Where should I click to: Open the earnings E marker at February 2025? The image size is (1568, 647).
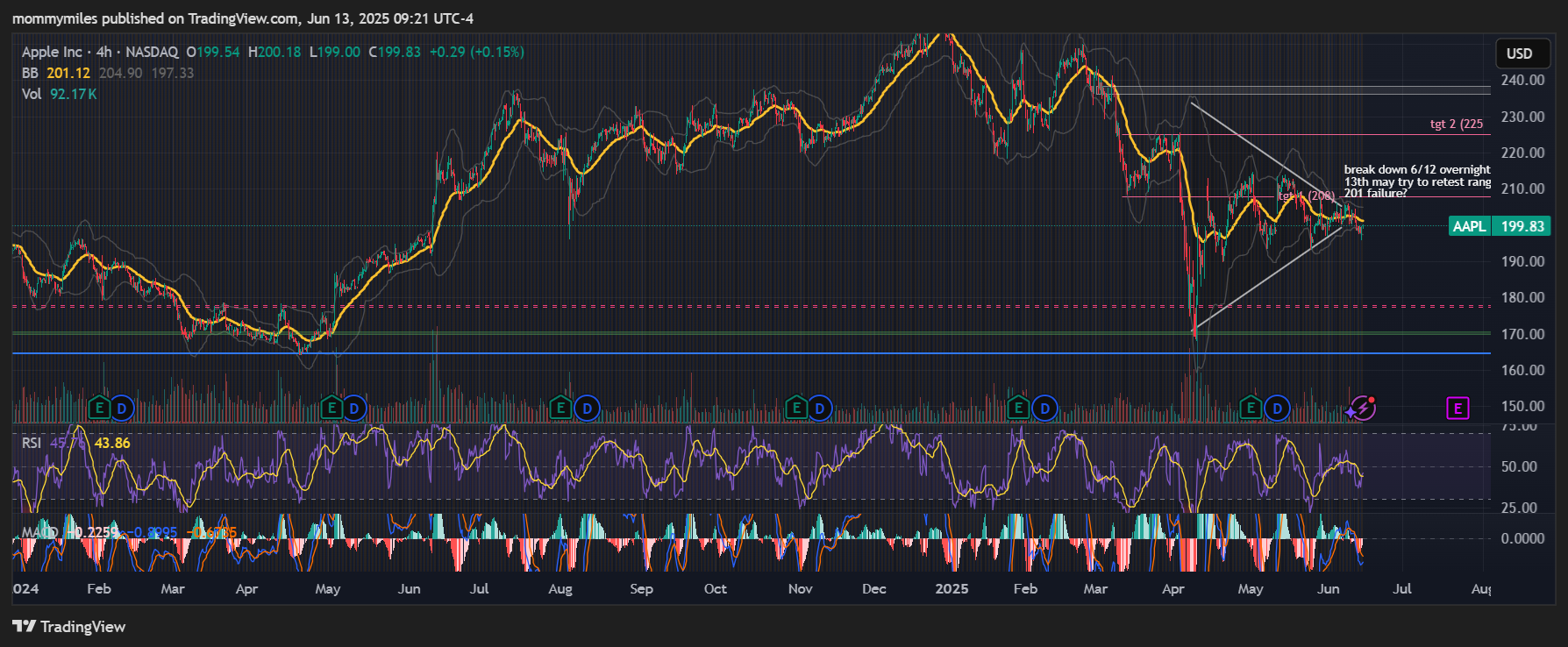tap(1018, 408)
